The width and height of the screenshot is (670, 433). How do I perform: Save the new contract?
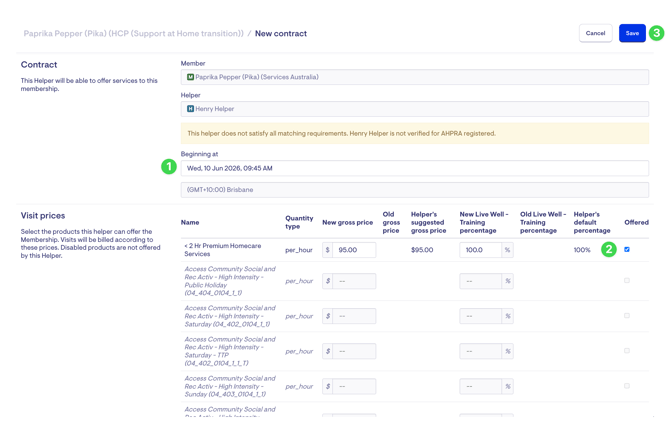(632, 33)
